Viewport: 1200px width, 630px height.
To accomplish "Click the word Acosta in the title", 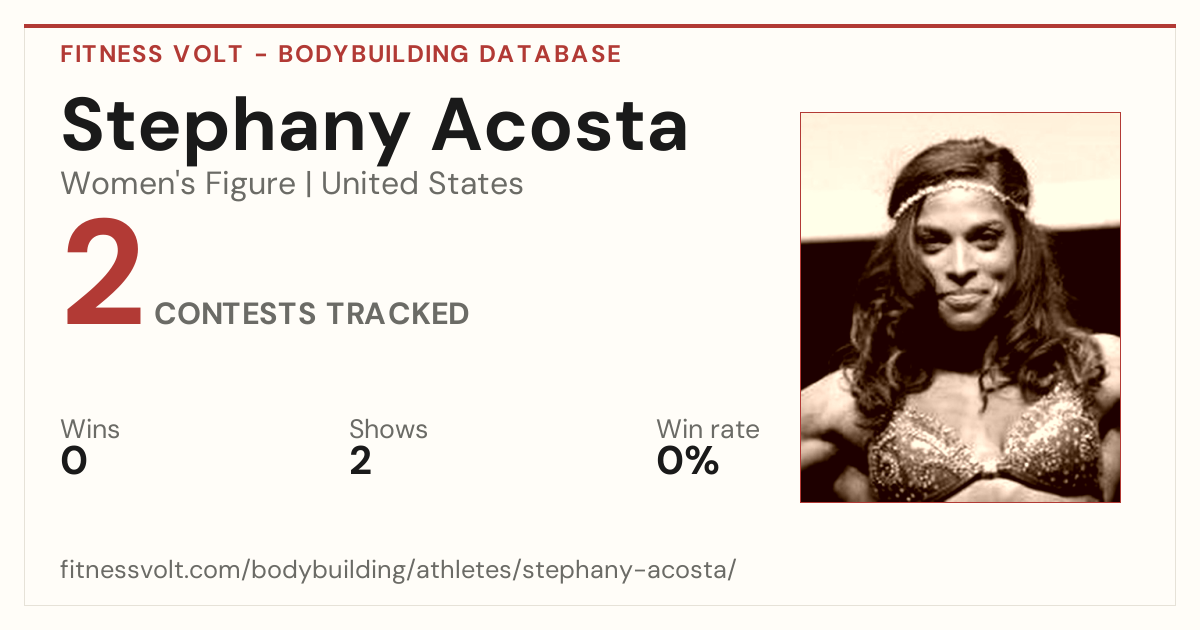I will click(560, 126).
